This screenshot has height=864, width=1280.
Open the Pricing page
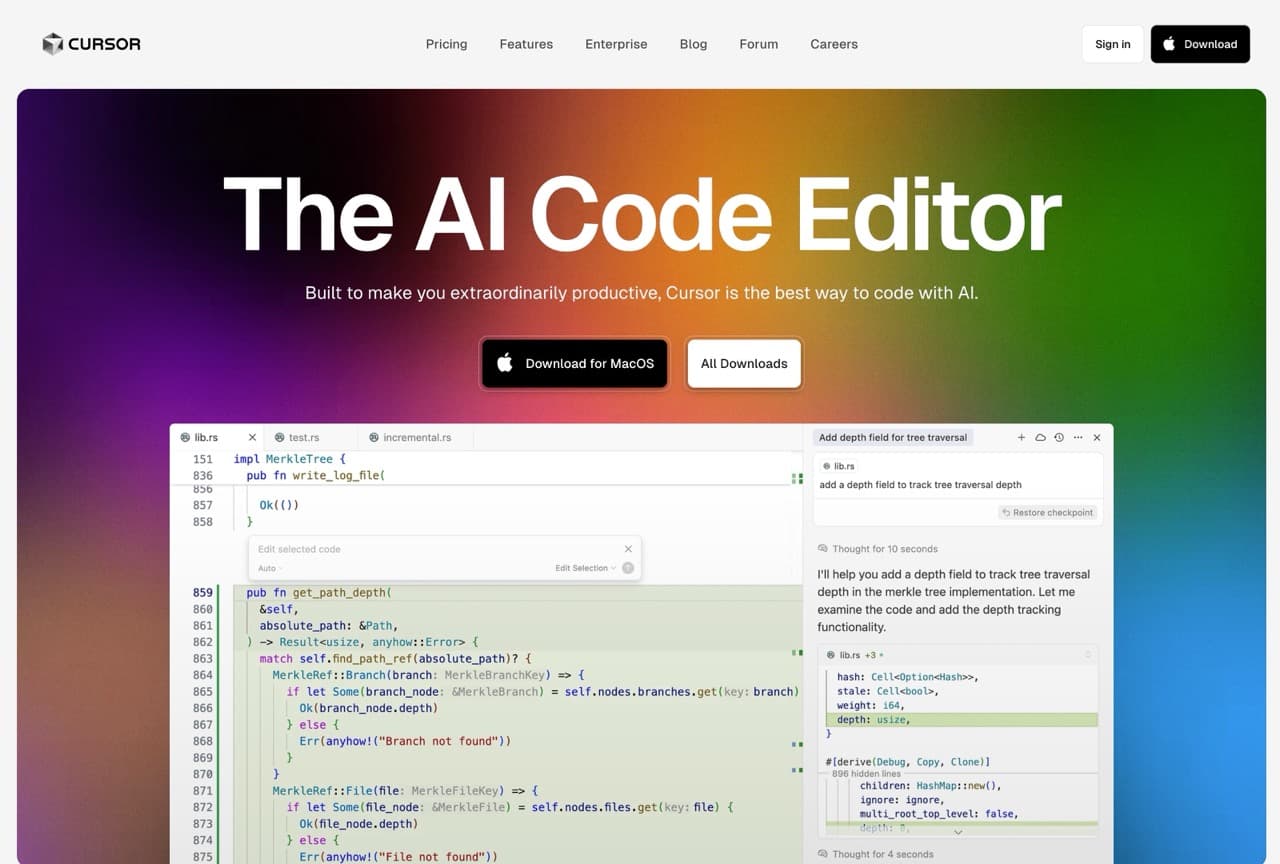click(446, 44)
